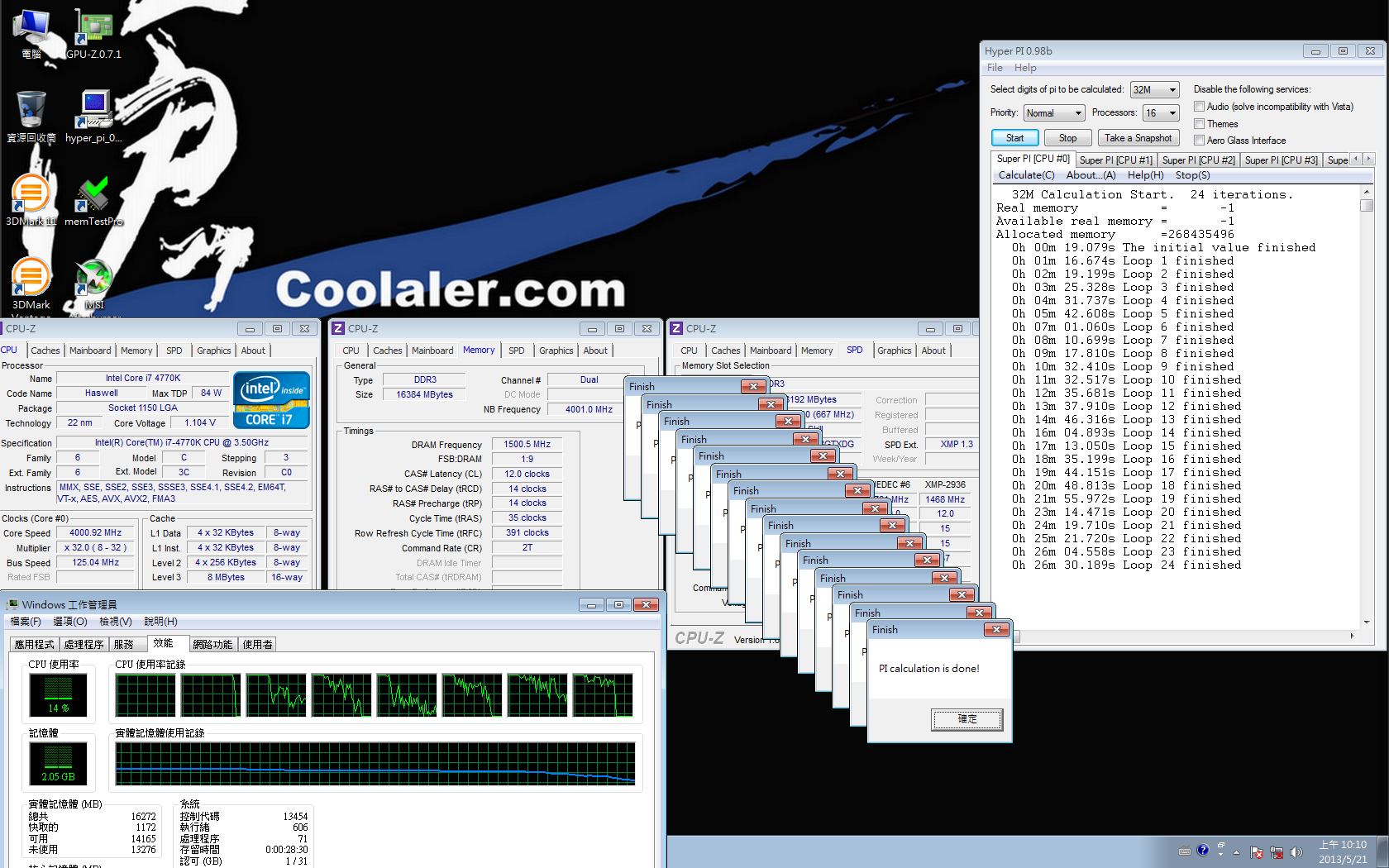Viewport: 1389px width, 868px height.
Task: Open the pi digits 32M dropdown
Action: coord(1155,89)
